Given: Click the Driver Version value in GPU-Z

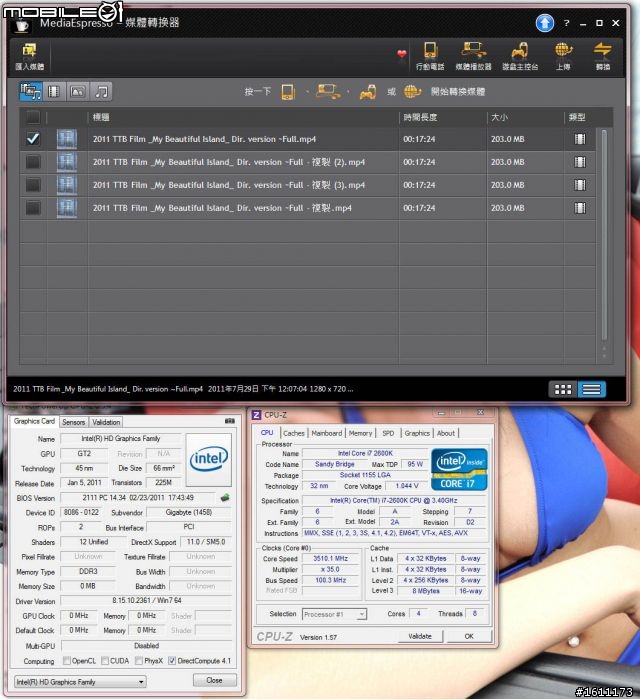Looking at the screenshot, I should 146,600.
